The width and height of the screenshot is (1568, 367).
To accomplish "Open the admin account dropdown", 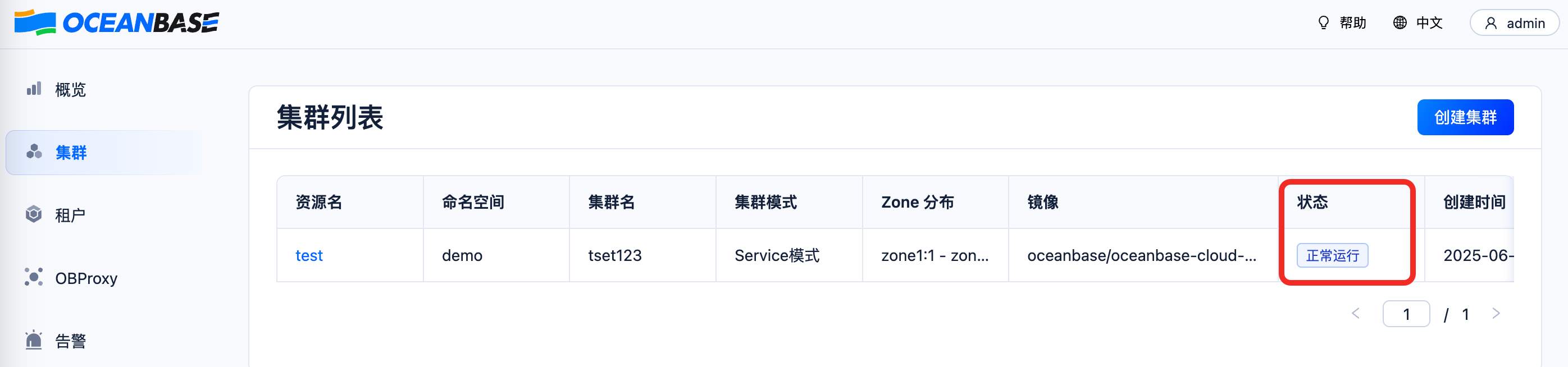I will tap(1514, 23).
